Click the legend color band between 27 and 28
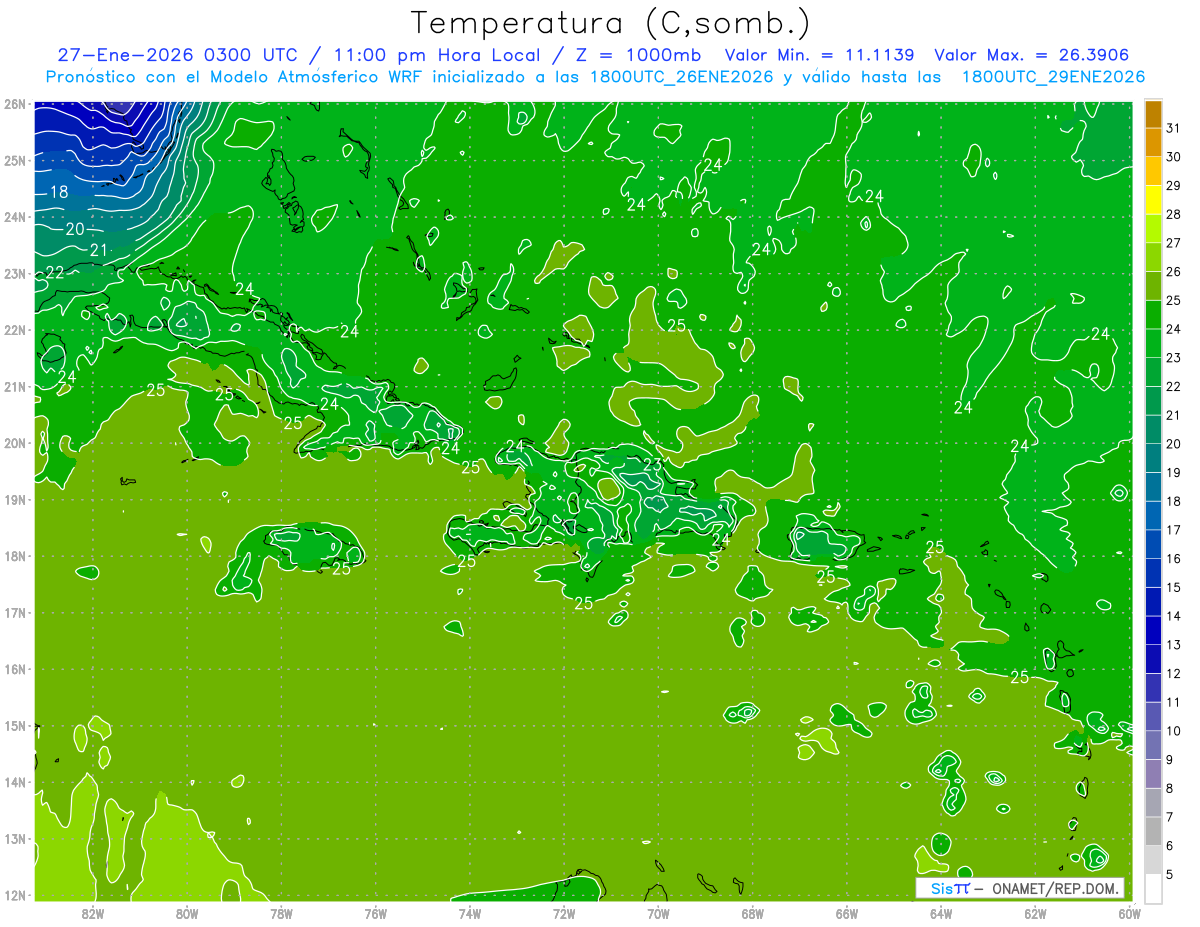Viewport: 1200px width, 927px height. (x=1153, y=228)
